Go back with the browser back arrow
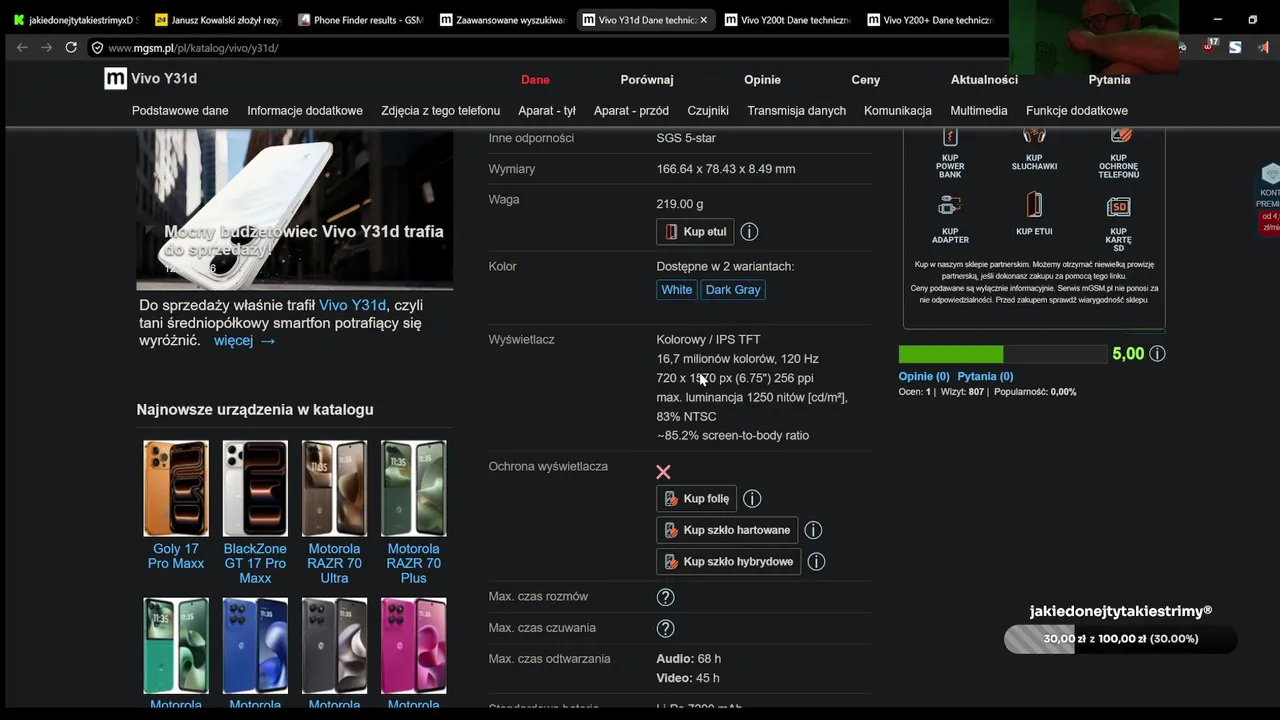This screenshot has width=1280, height=720. (22, 47)
